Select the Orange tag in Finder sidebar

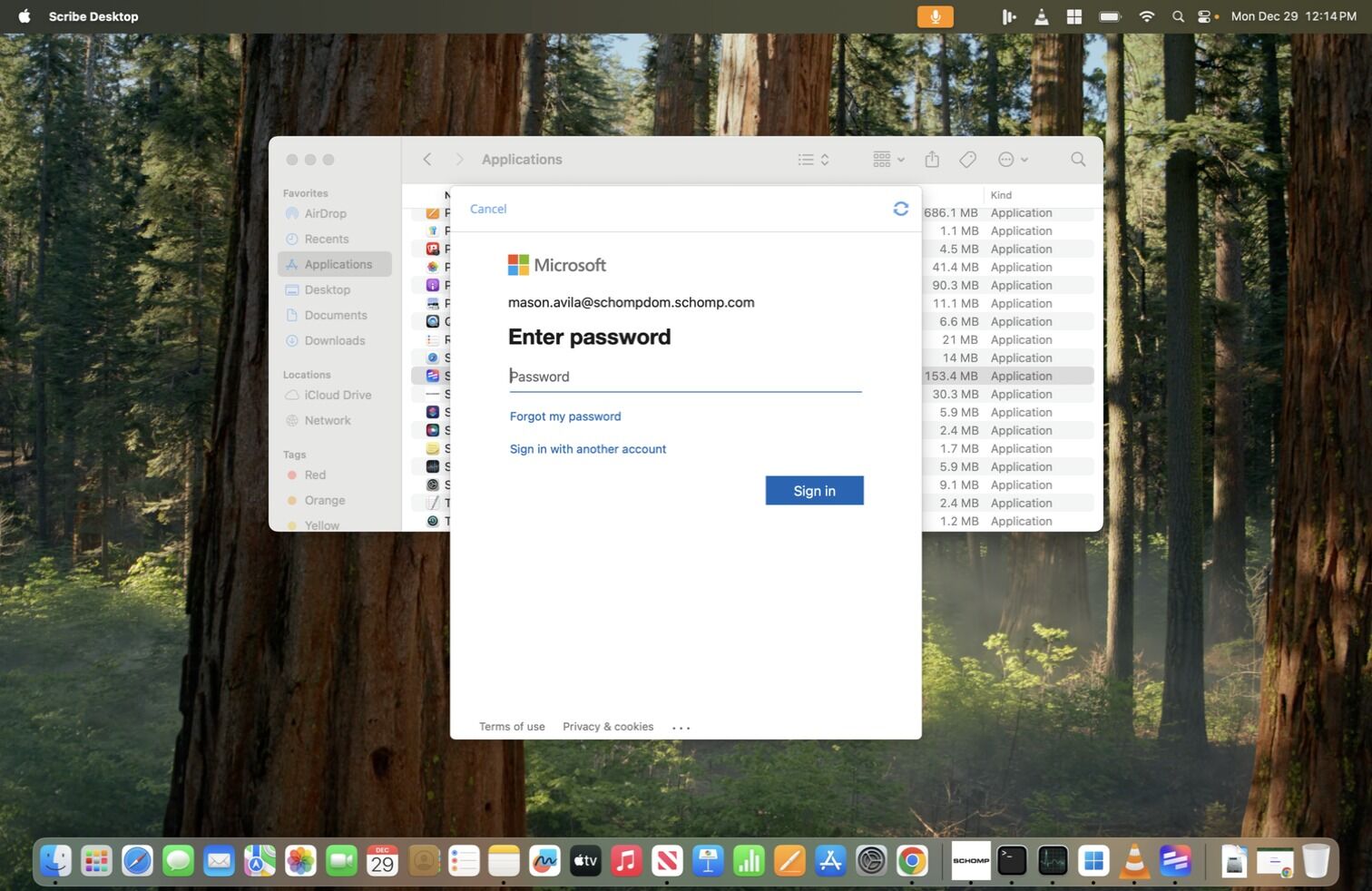tap(334, 500)
